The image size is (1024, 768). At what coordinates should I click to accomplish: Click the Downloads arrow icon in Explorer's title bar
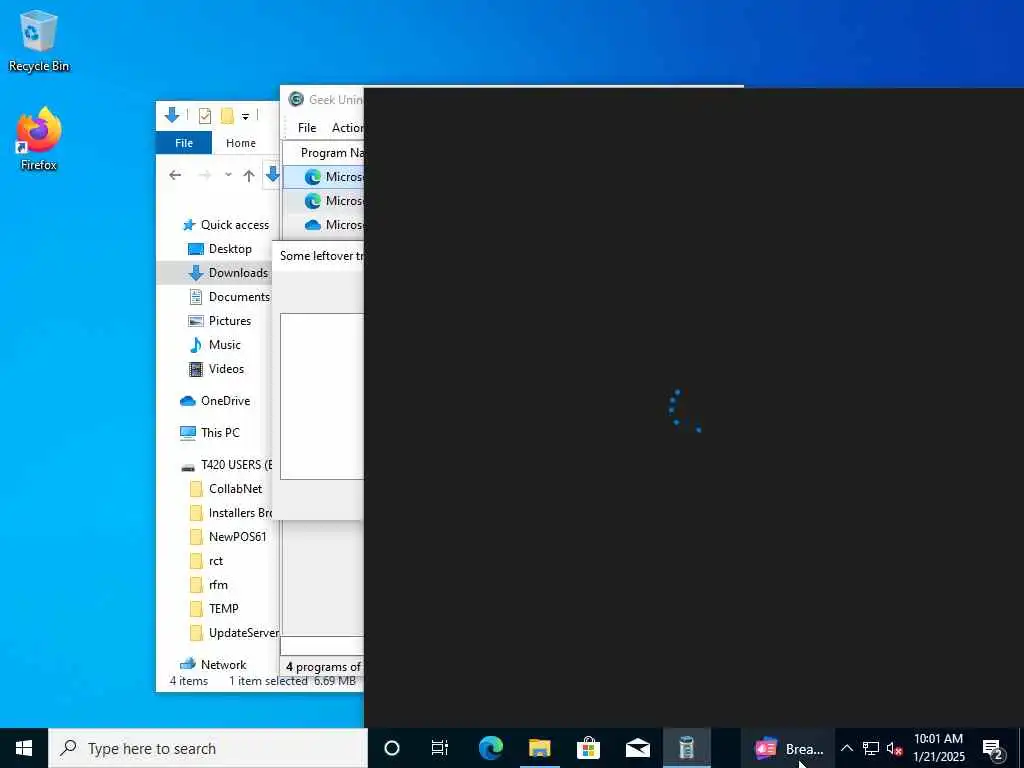click(x=172, y=116)
